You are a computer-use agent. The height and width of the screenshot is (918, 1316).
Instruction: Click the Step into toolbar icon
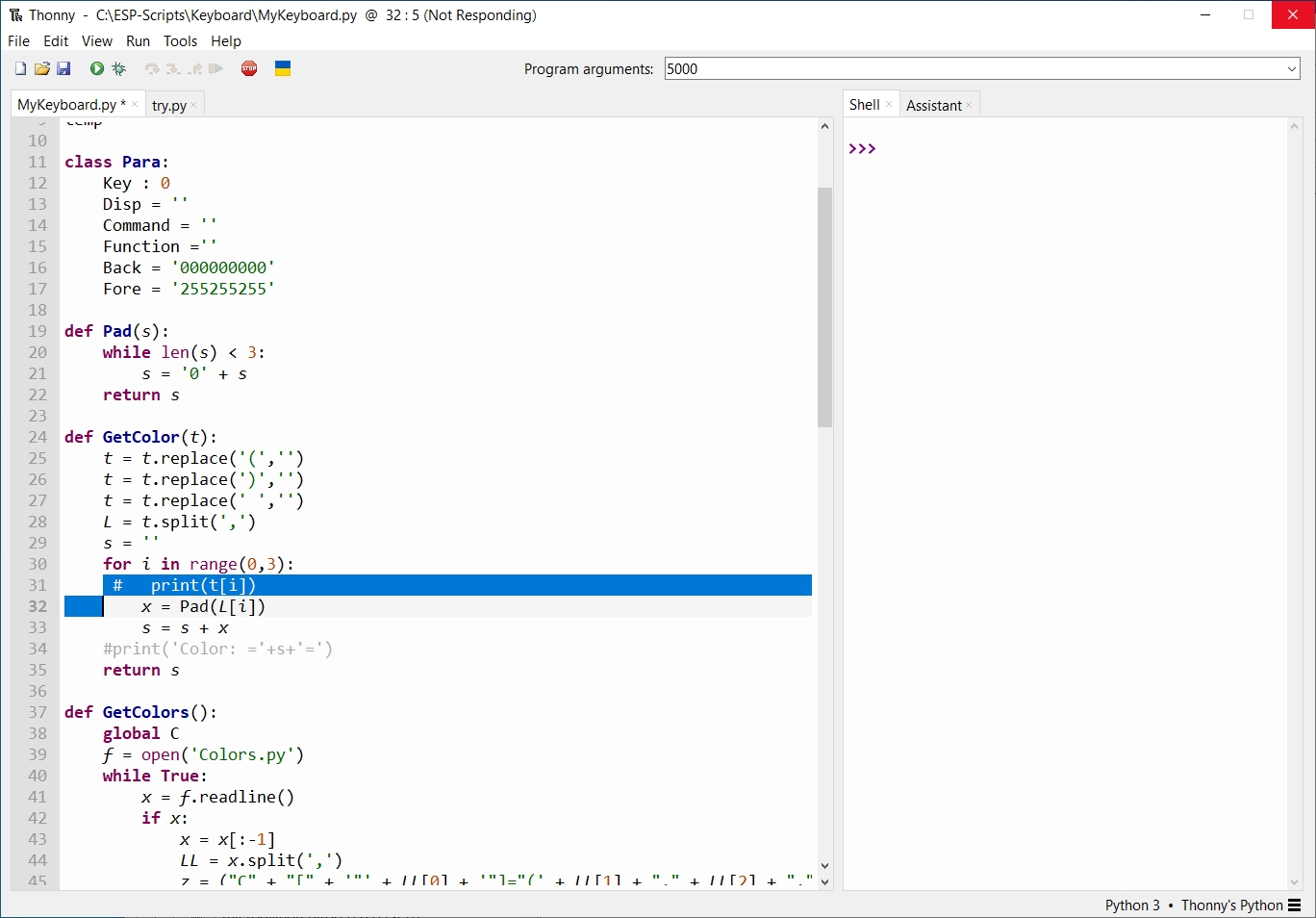coord(173,68)
